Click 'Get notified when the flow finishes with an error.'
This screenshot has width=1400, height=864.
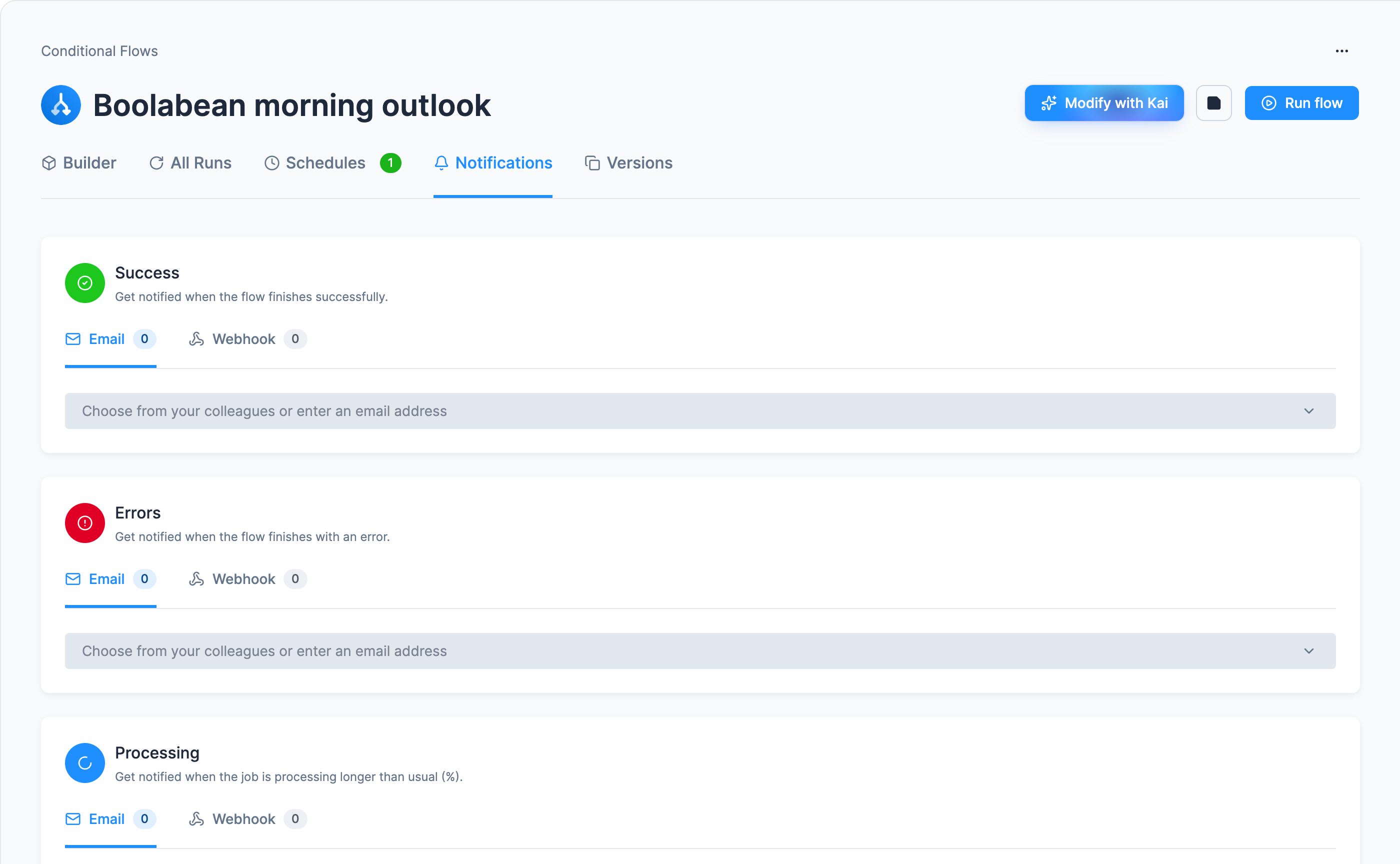tap(252, 536)
